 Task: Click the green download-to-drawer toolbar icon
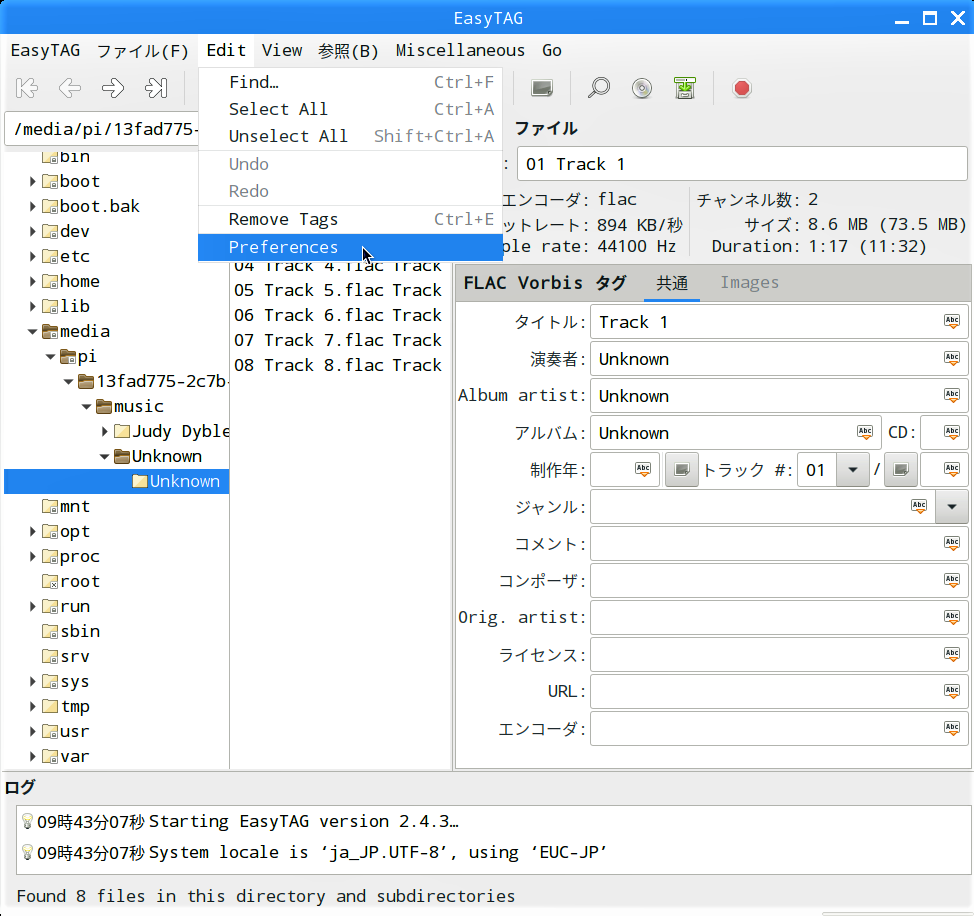pos(685,88)
